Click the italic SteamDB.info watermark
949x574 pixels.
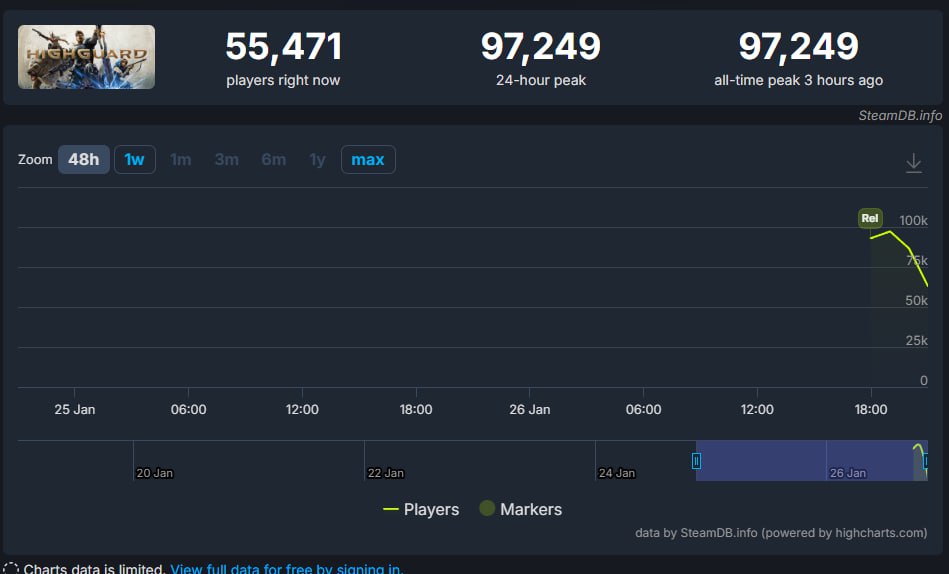pos(899,115)
